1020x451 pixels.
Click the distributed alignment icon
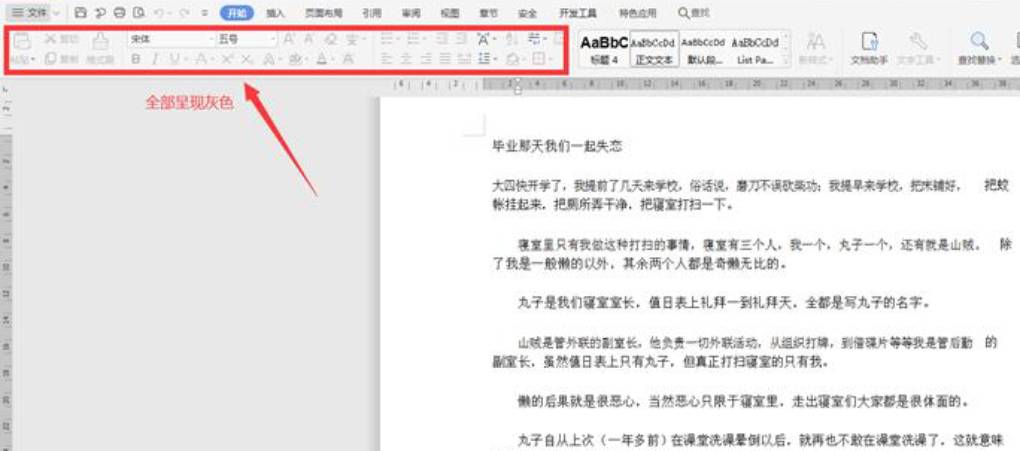tap(464, 59)
